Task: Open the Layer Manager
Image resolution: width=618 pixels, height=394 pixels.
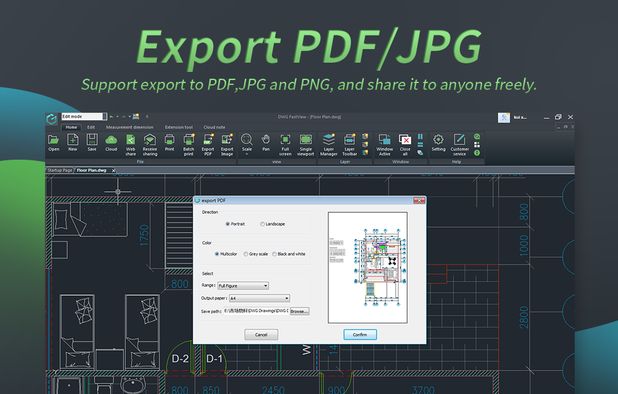Action: 328,139
